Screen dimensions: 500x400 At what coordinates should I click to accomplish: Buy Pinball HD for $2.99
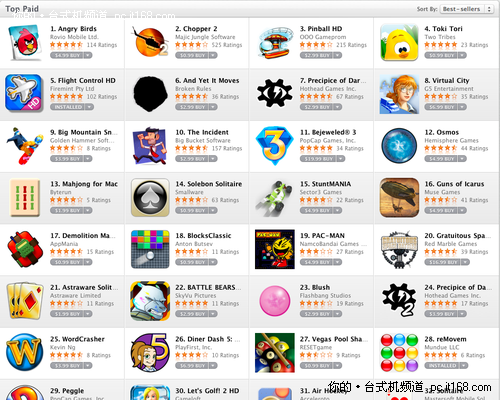pyautogui.click(x=317, y=55)
